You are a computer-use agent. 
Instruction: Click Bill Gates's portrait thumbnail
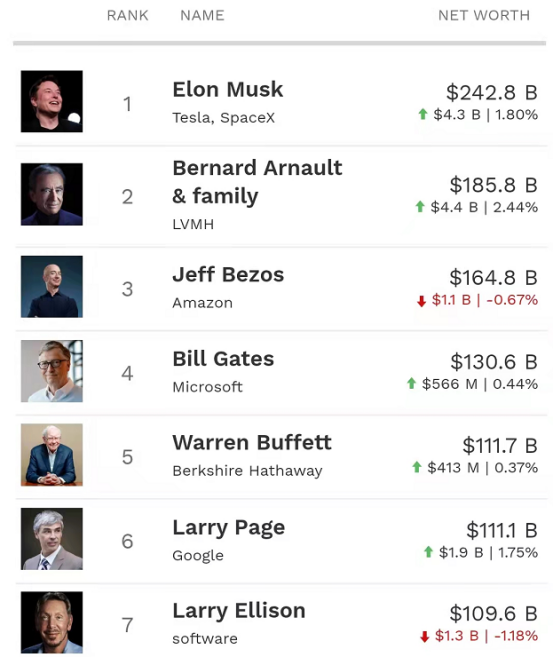(x=52, y=371)
